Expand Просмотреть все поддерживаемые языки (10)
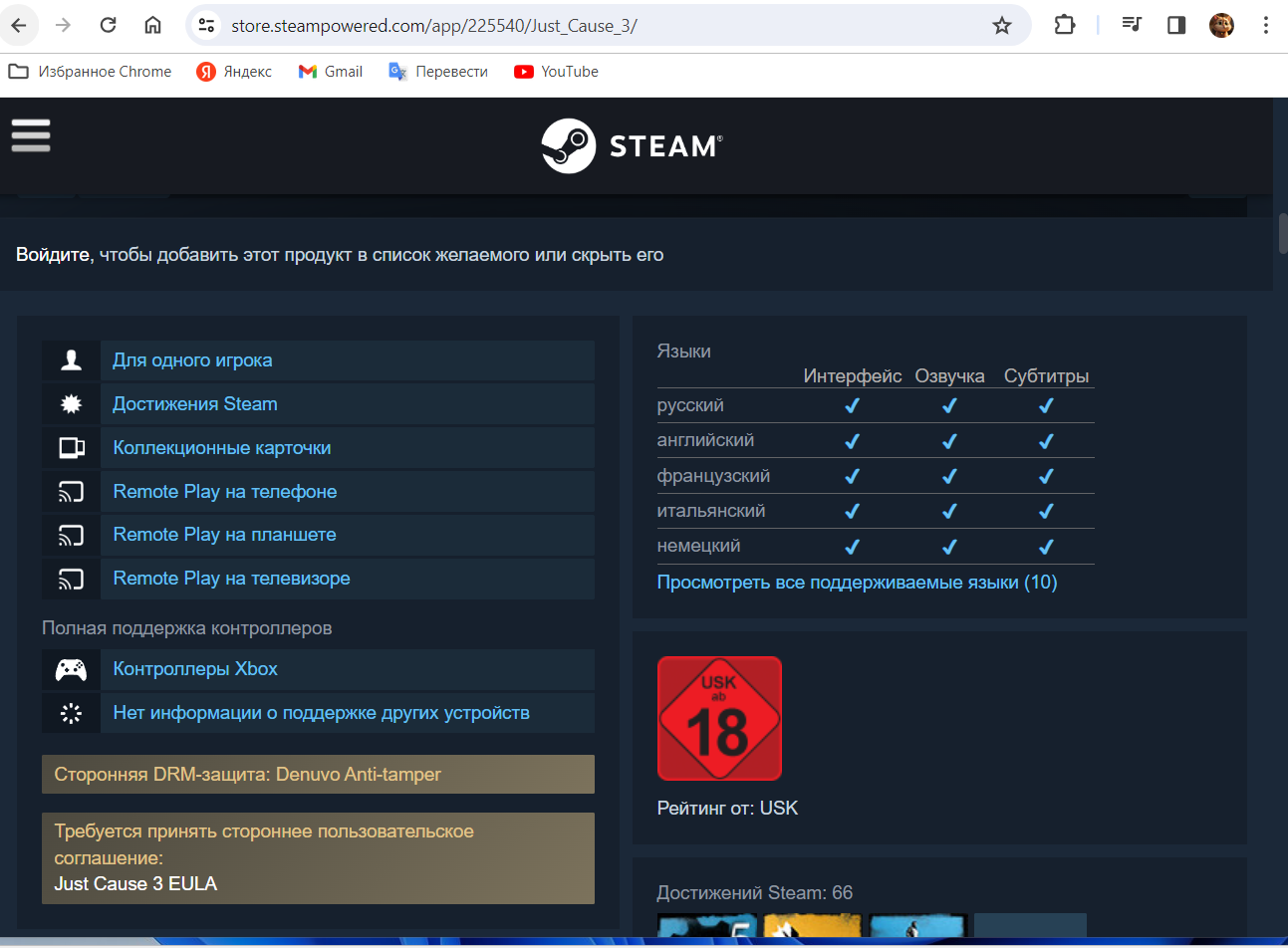 pos(857,583)
